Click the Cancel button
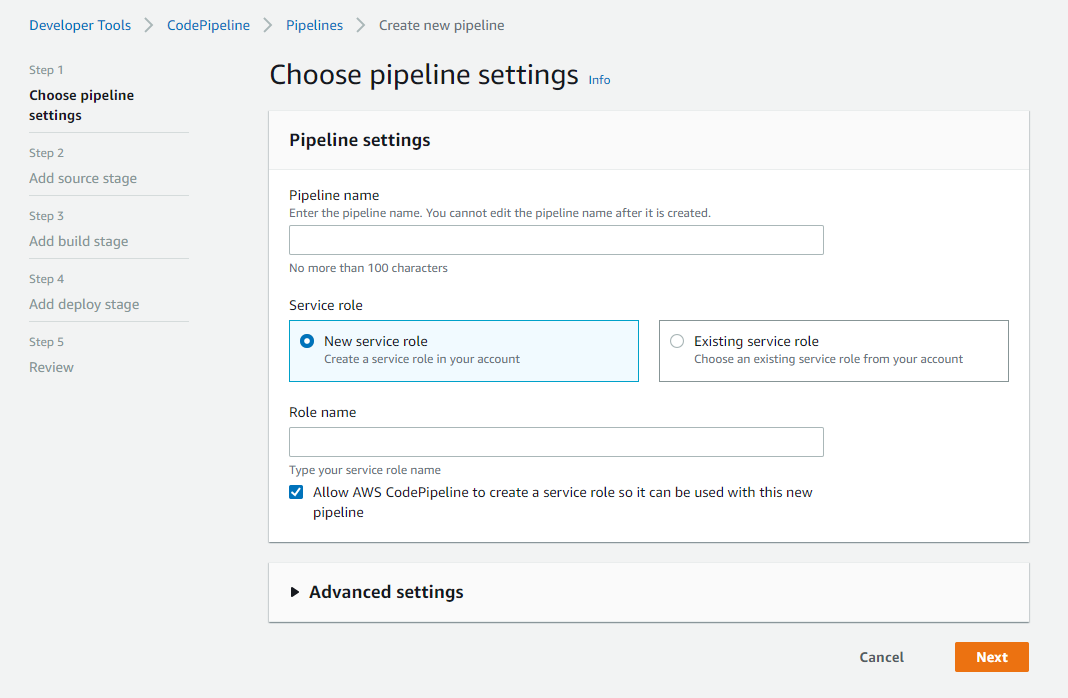1068x698 pixels. (x=881, y=657)
